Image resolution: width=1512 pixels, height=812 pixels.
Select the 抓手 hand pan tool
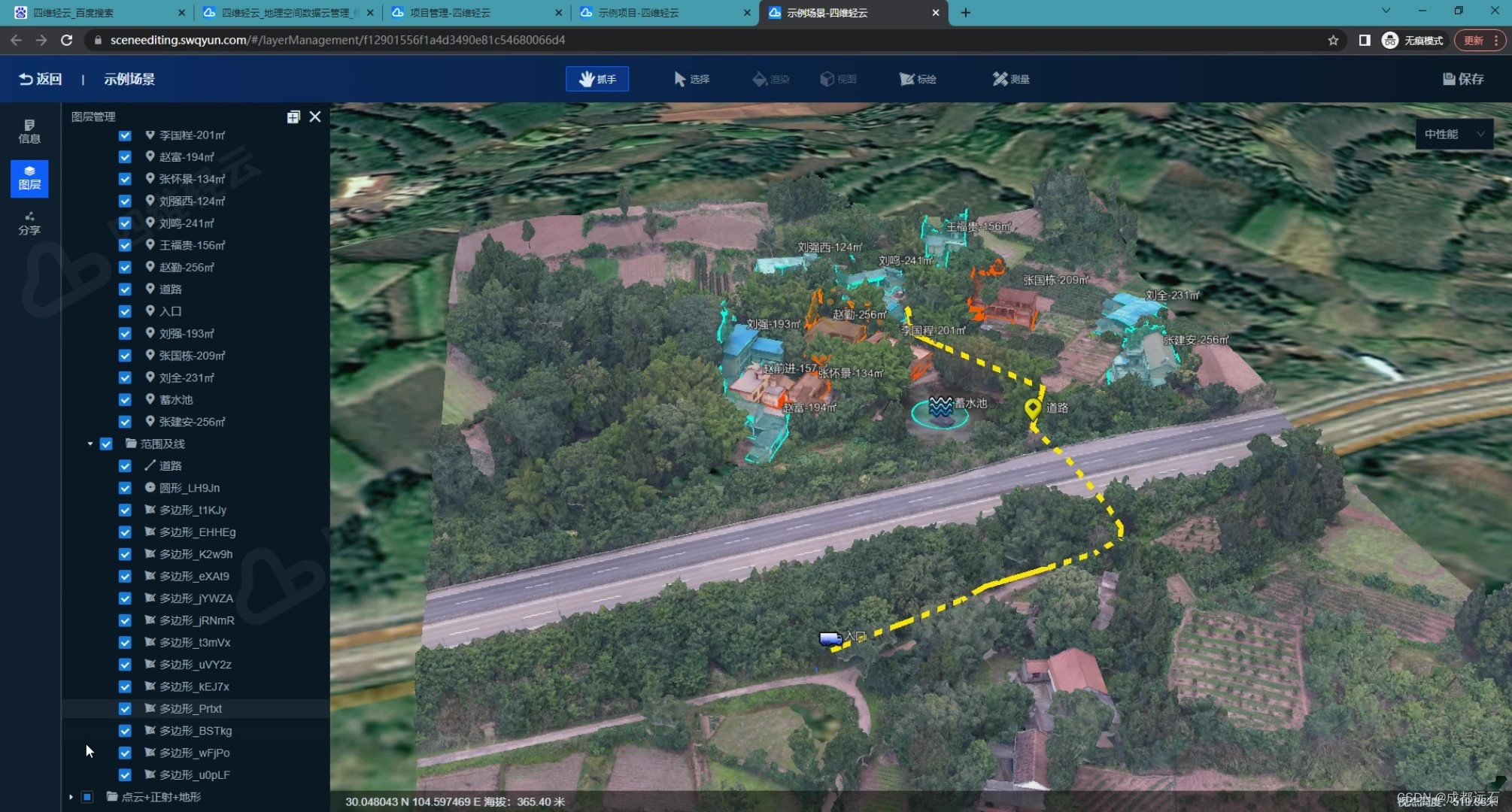click(x=597, y=79)
